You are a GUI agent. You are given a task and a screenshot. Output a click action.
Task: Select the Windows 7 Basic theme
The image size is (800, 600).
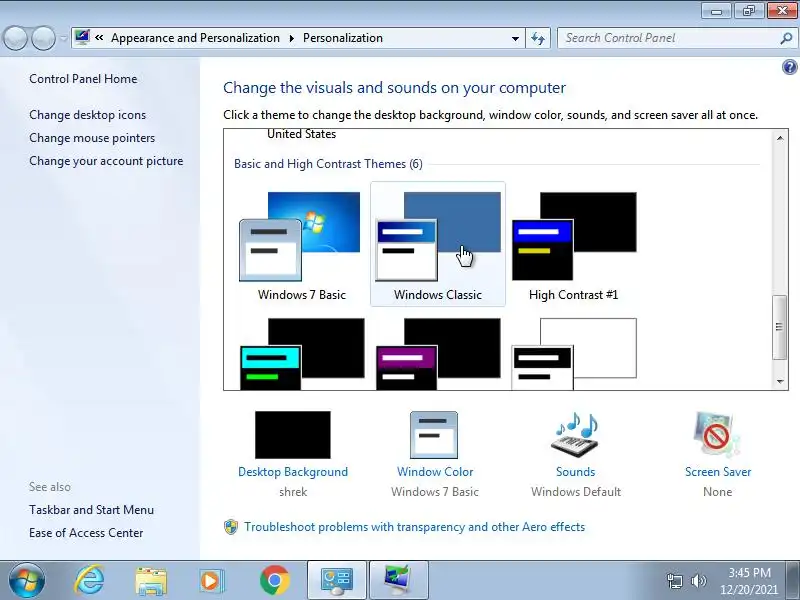302,244
